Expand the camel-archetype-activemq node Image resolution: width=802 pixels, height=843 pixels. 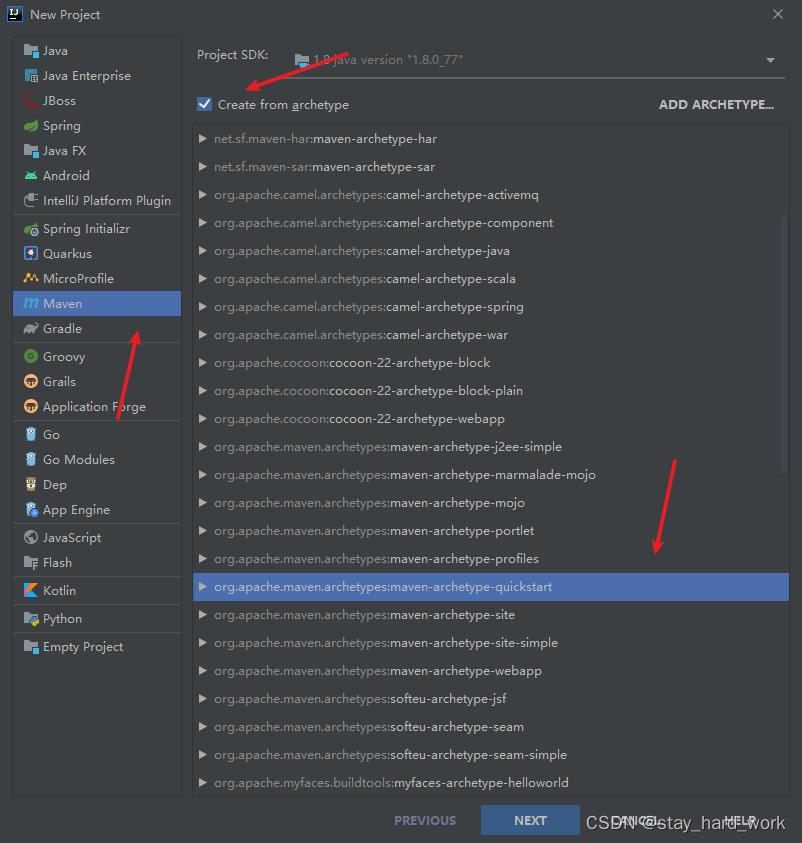(x=203, y=195)
